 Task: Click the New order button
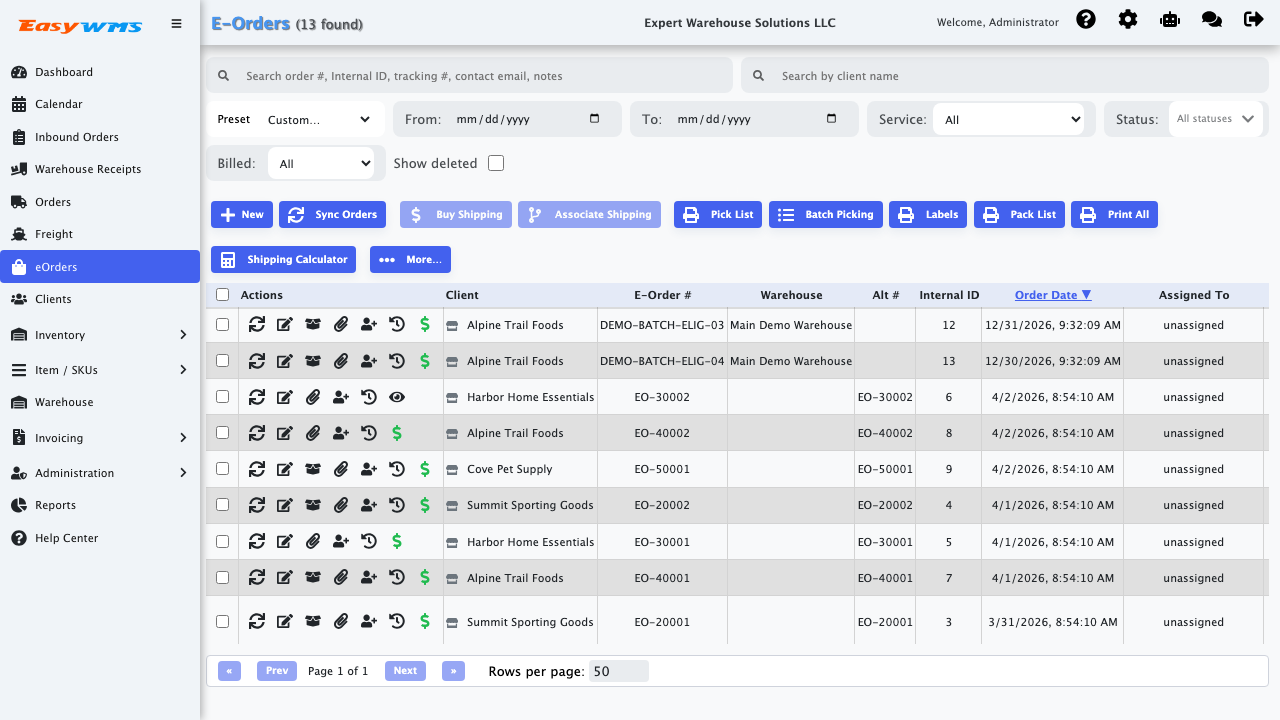click(x=242, y=214)
